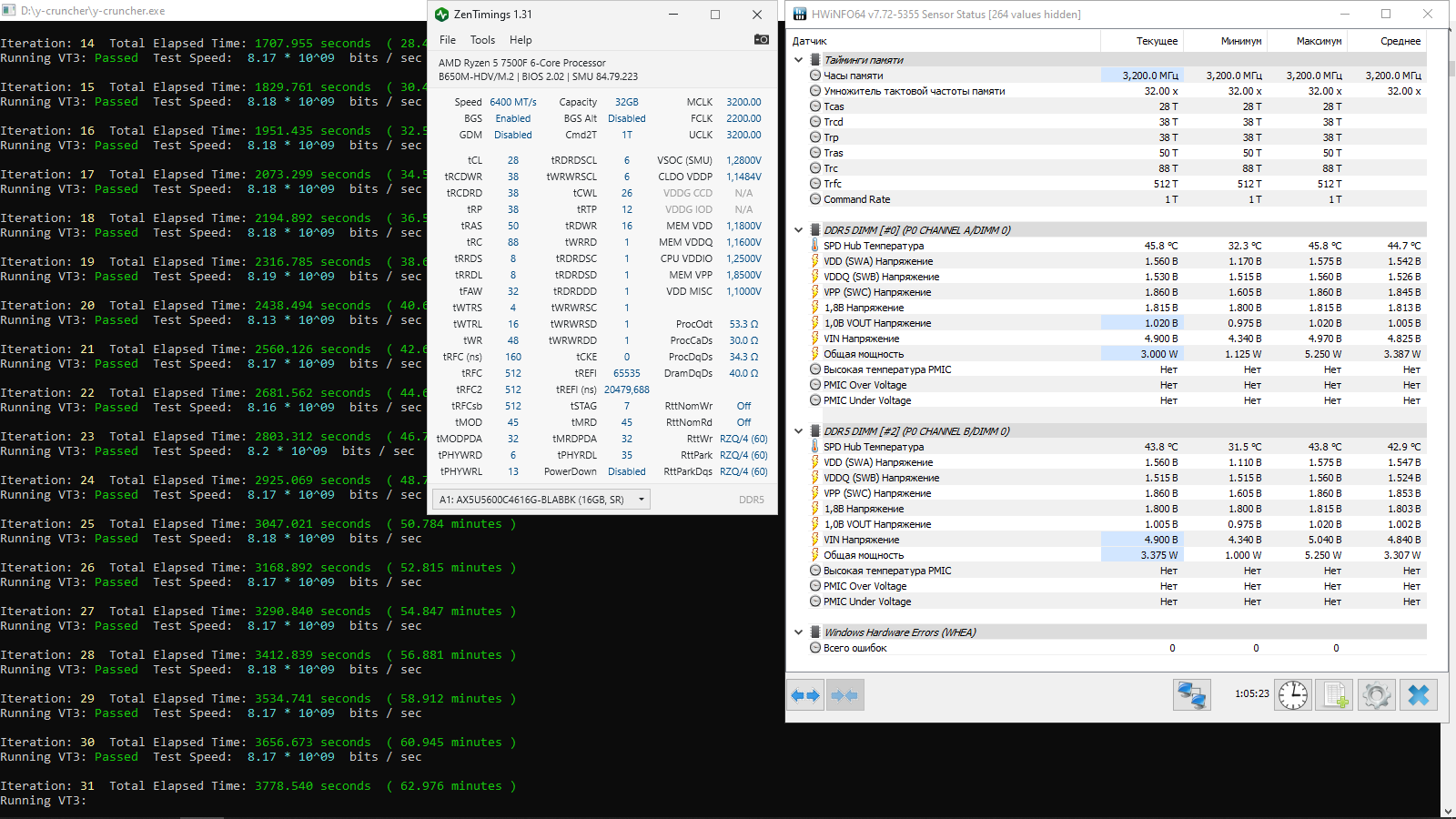The height and width of the screenshot is (819, 1456).
Task: Click thermometer icon of DIMM #0 SPD Hub
Action: 815,246
